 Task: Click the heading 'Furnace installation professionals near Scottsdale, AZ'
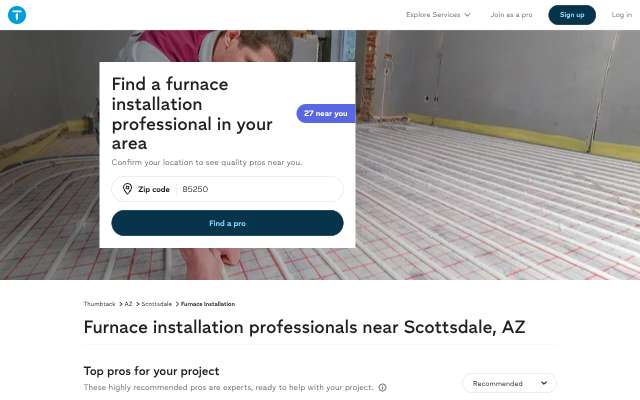(304, 327)
